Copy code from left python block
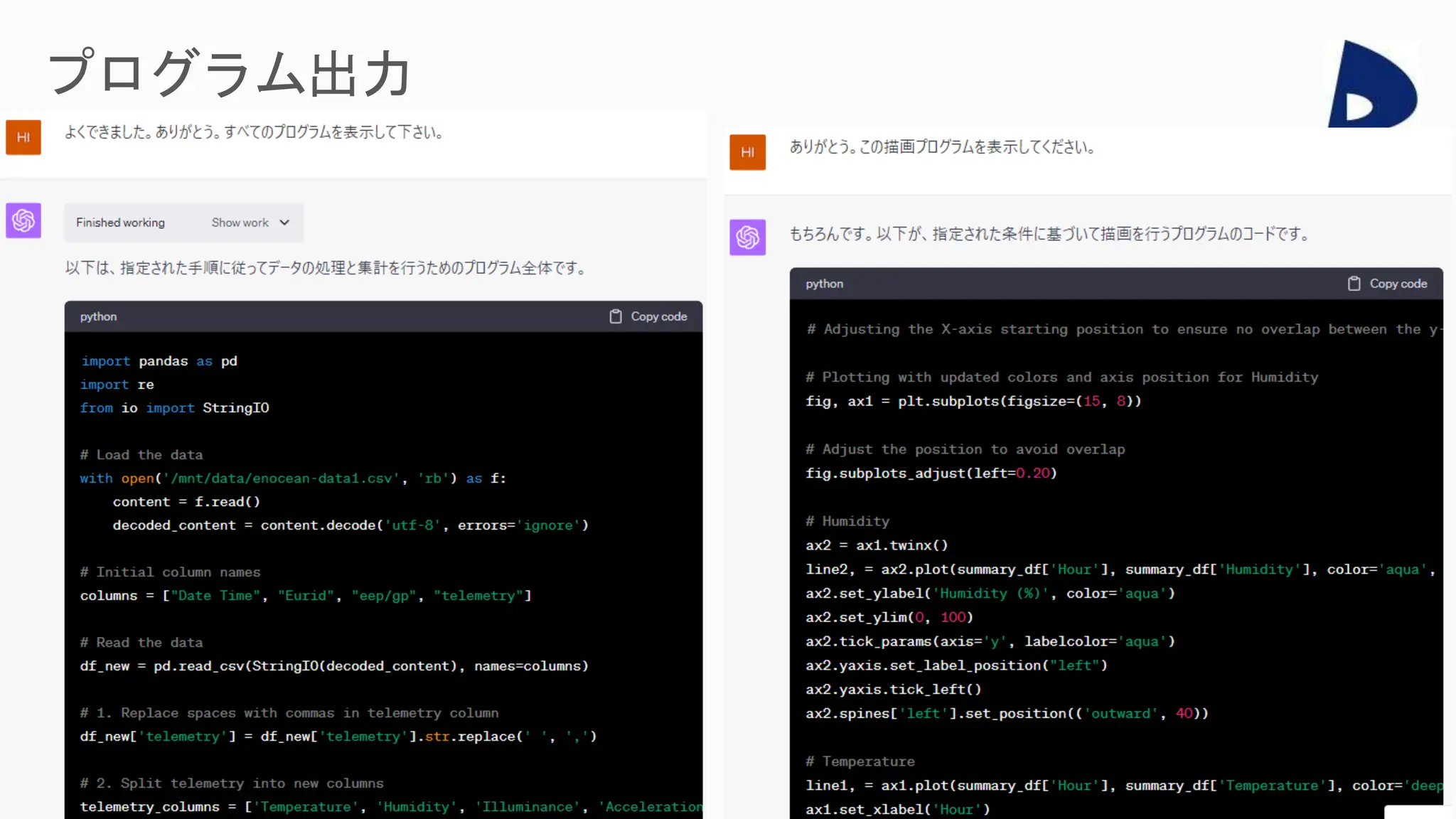The image size is (1456, 819). click(x=658, y=316)
